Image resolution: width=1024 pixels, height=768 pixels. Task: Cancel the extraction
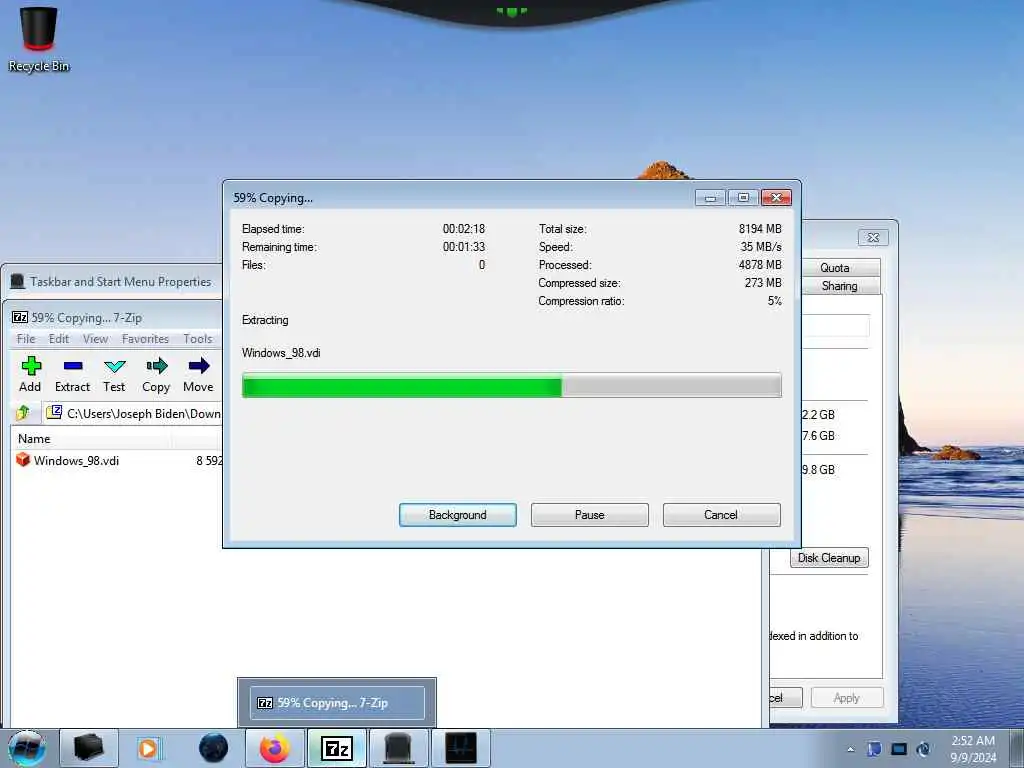[722, 515]
